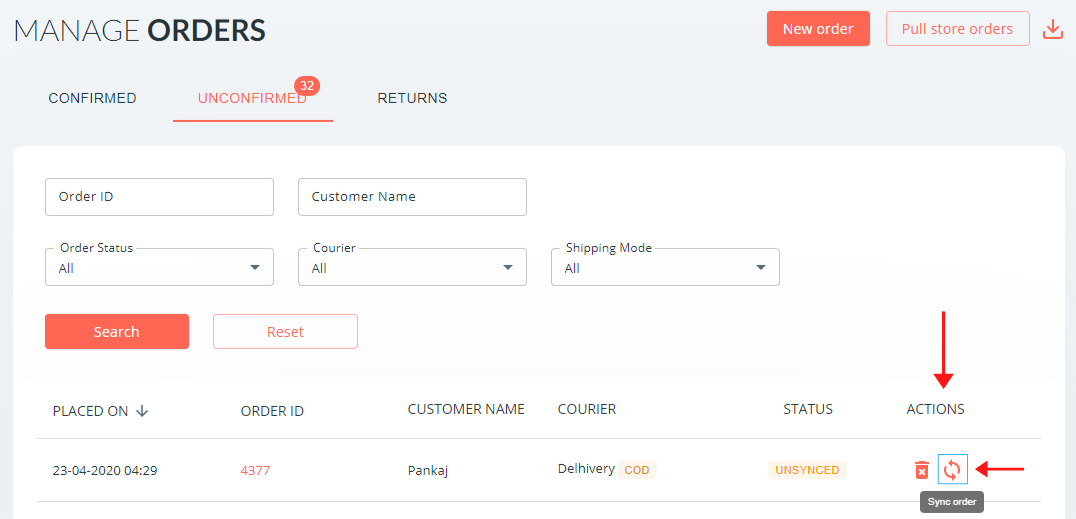Go to the Returns tab
Screen dimensions: 1076x519
pos(412,98)
